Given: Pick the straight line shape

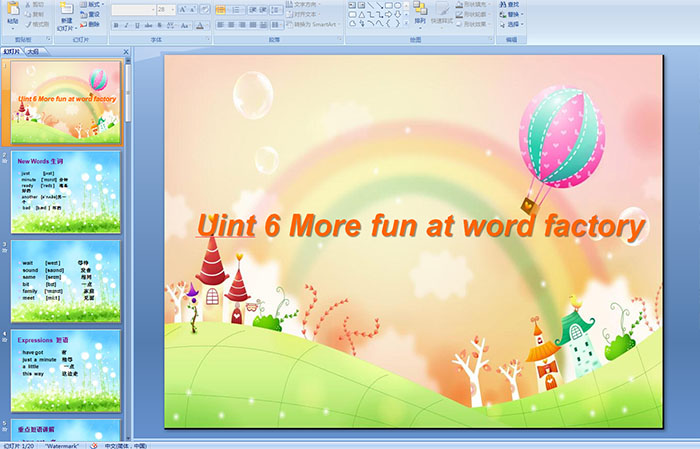Looking at the screenshot, I should pos(370,5).
